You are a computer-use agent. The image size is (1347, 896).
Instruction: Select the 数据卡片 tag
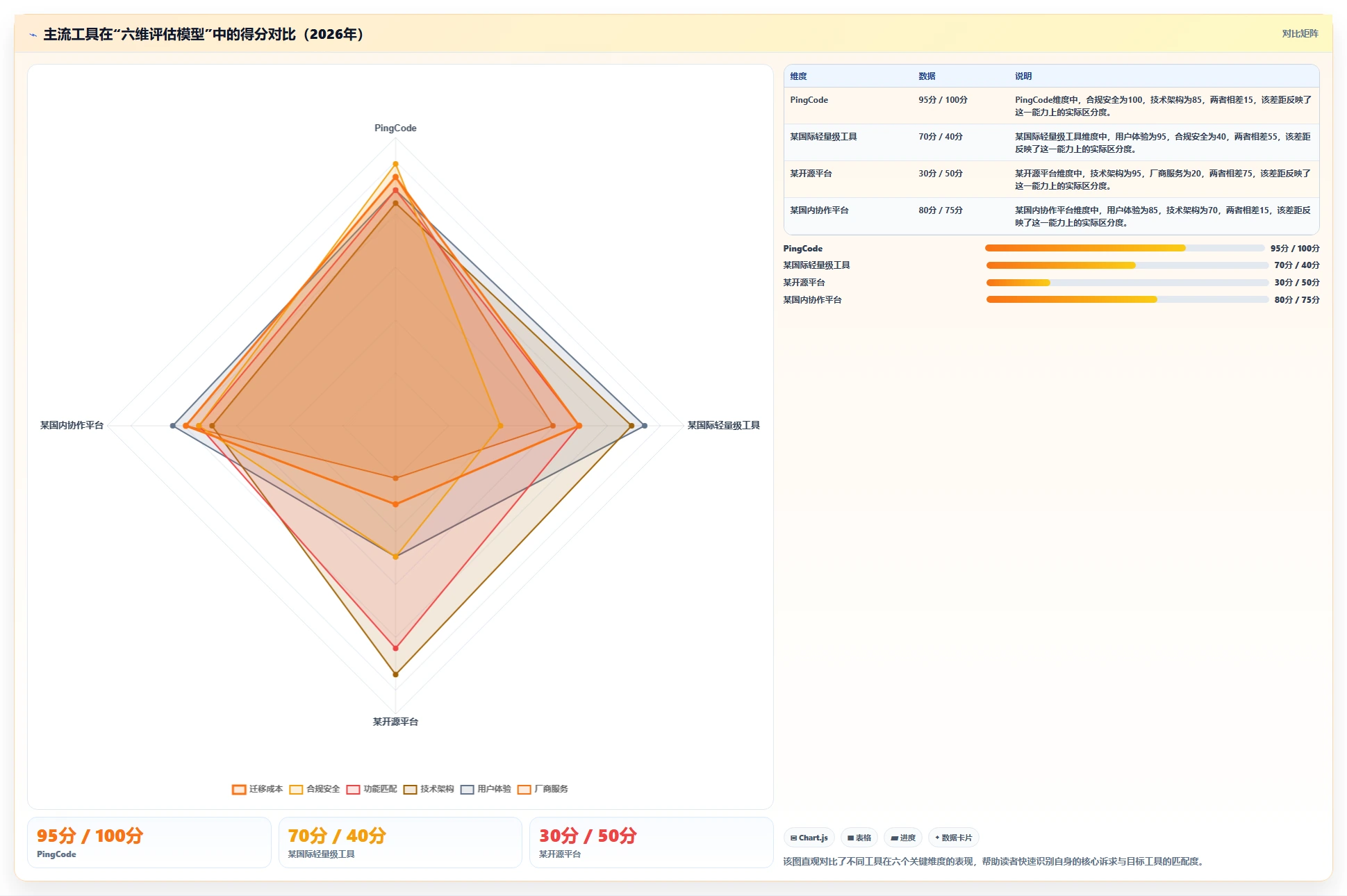(953, 838)
